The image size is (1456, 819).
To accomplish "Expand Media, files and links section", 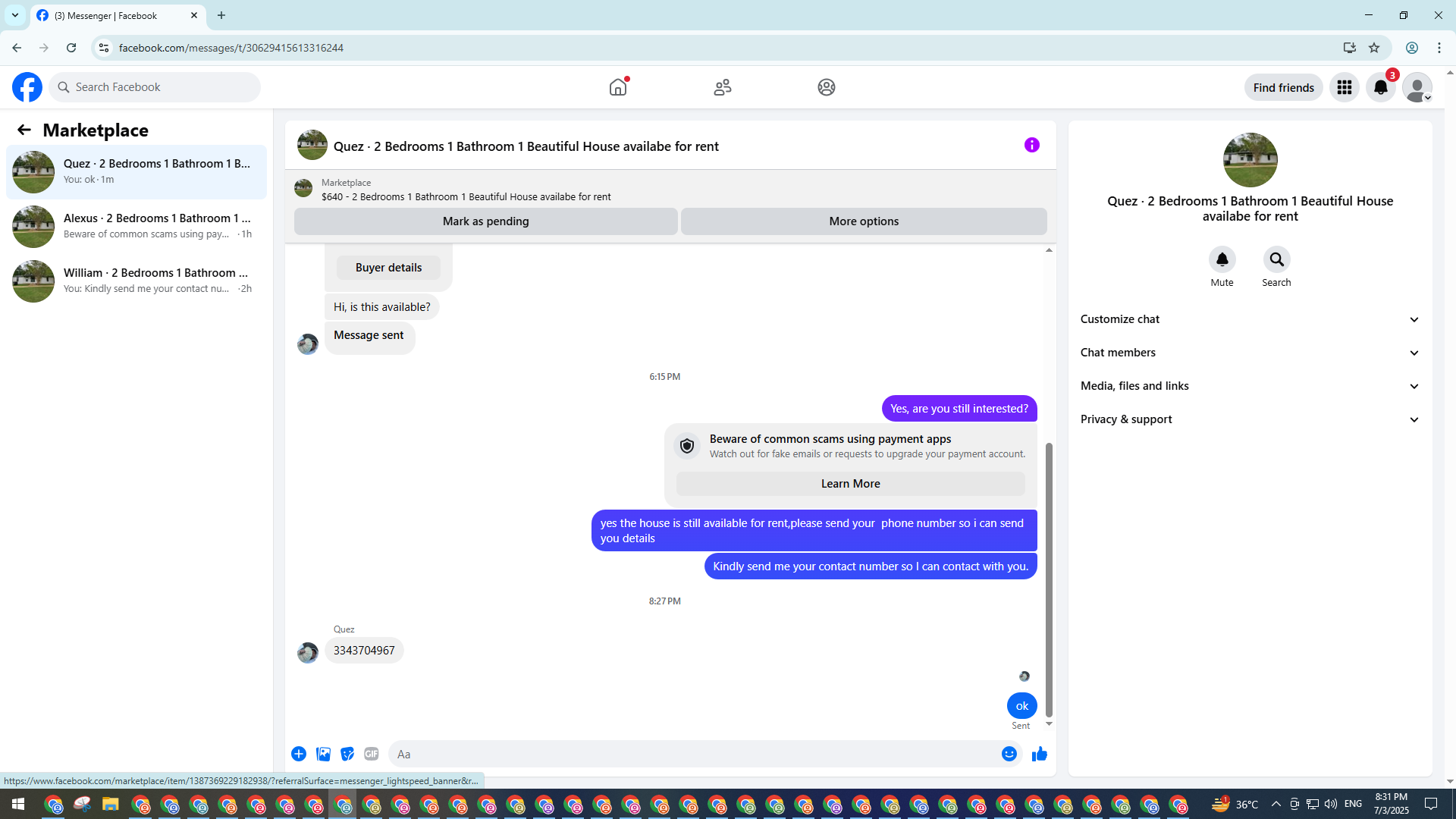I will point(1250,386).
